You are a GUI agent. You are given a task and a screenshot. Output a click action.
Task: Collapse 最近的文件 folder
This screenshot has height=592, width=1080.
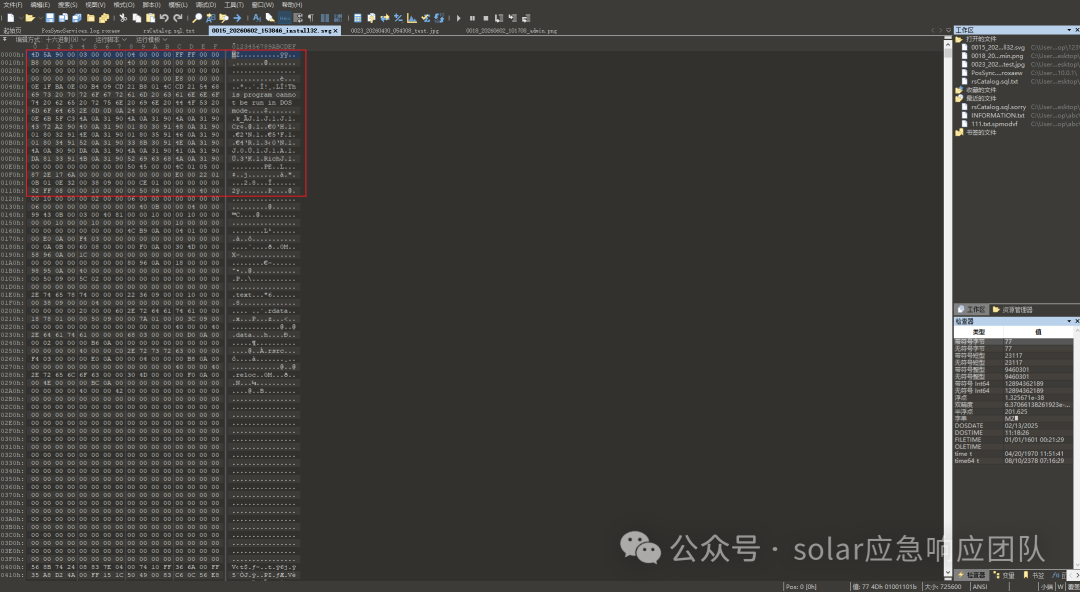pyautogui.click(x=959, y=98)
